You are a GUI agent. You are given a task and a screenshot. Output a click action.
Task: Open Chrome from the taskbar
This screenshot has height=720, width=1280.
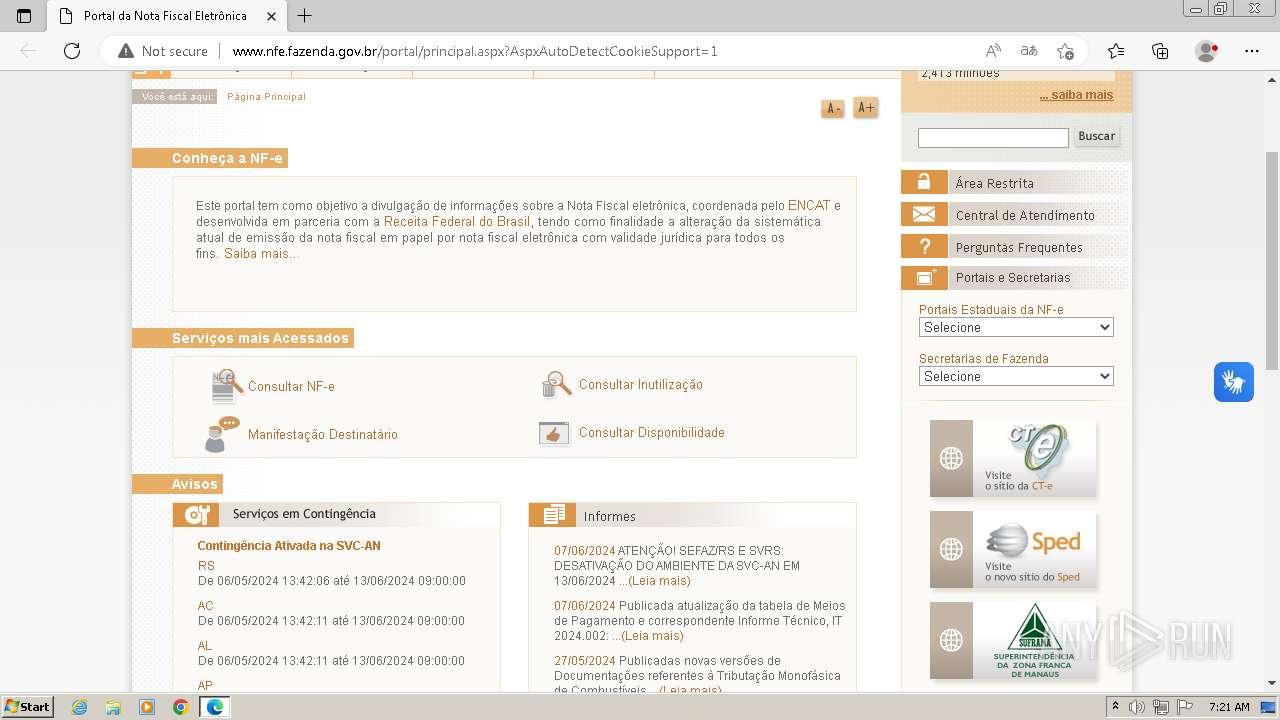(x=180, y=707)
